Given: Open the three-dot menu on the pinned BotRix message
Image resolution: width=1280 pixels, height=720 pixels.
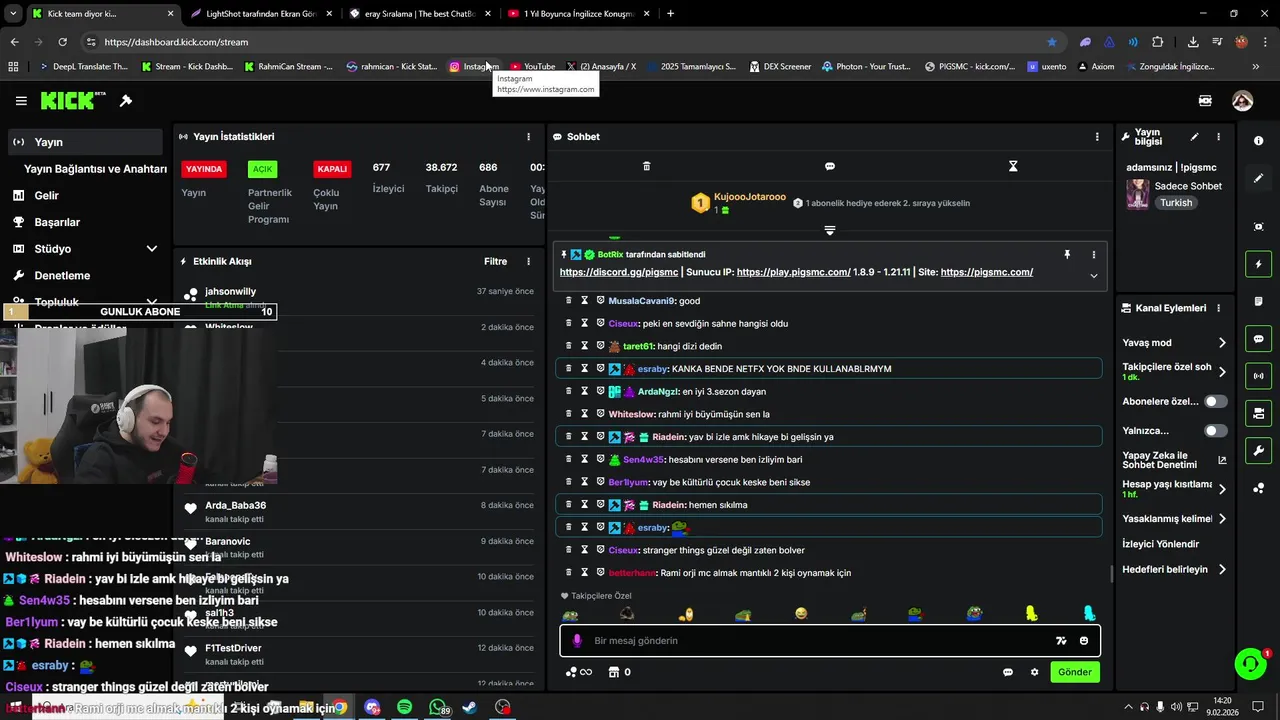Looking at the screenshot, I should [1093, 255].
